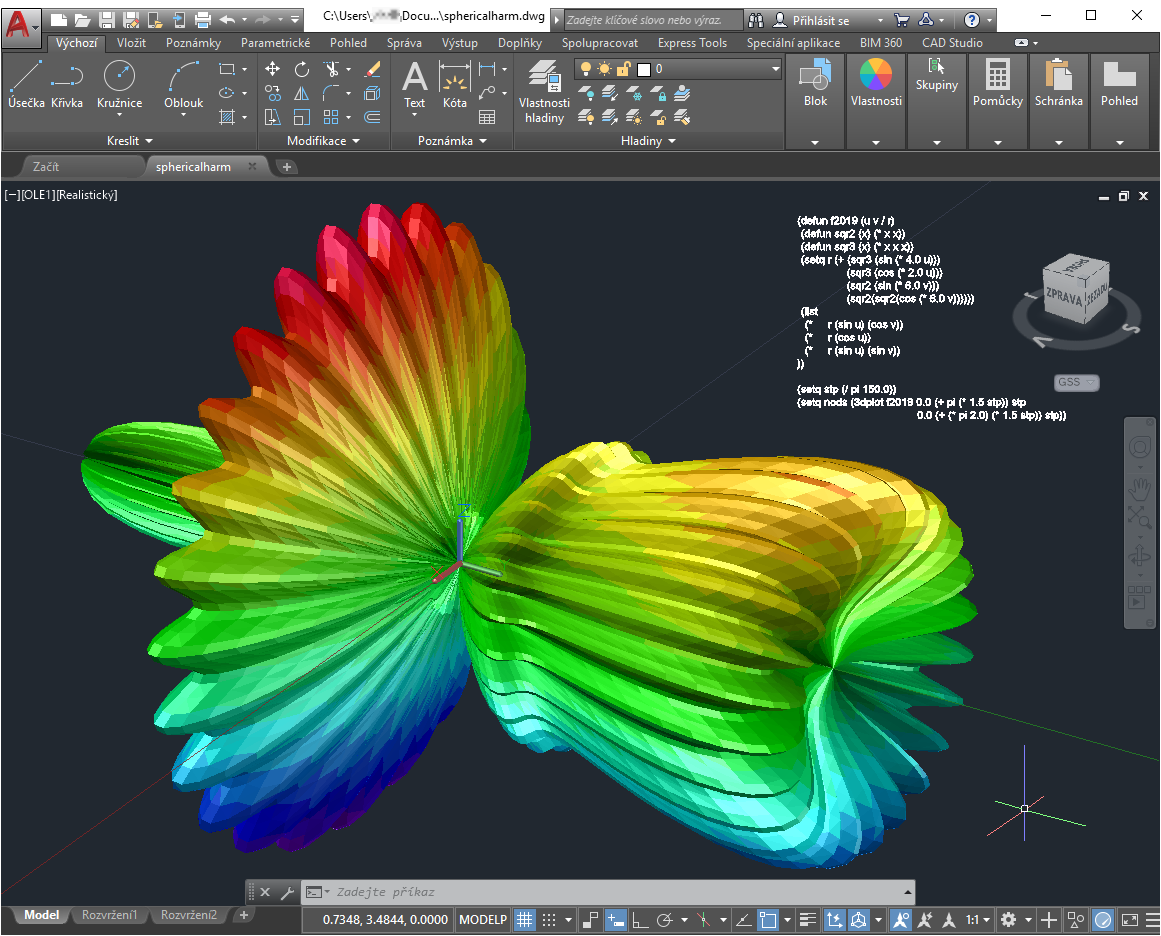Toggle ortho mode in status bar

640,920
